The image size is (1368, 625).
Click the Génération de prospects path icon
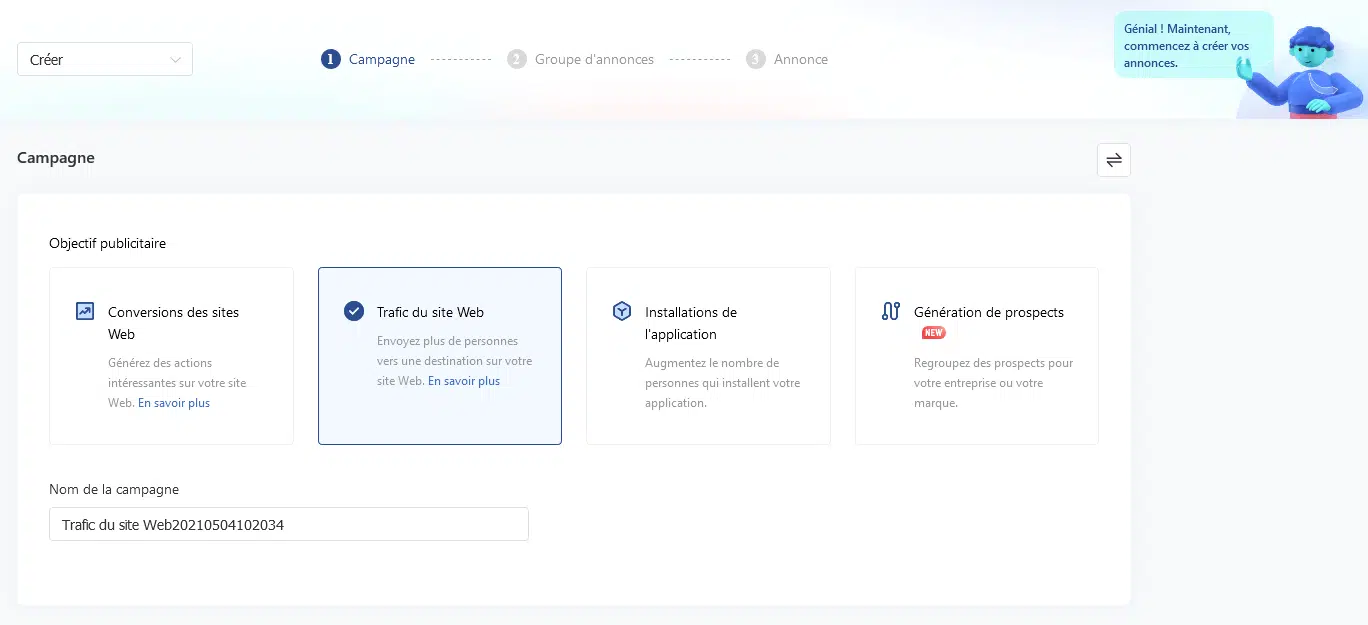click(891, 311)
